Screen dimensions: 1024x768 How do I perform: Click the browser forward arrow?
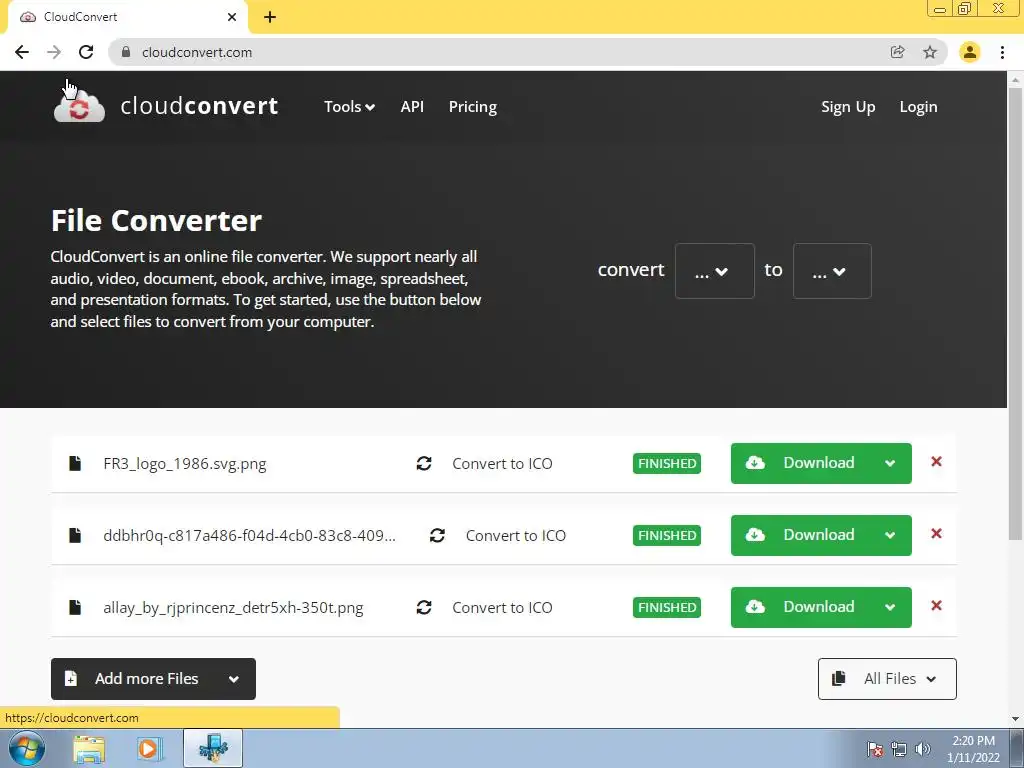[x=54, y=52]
